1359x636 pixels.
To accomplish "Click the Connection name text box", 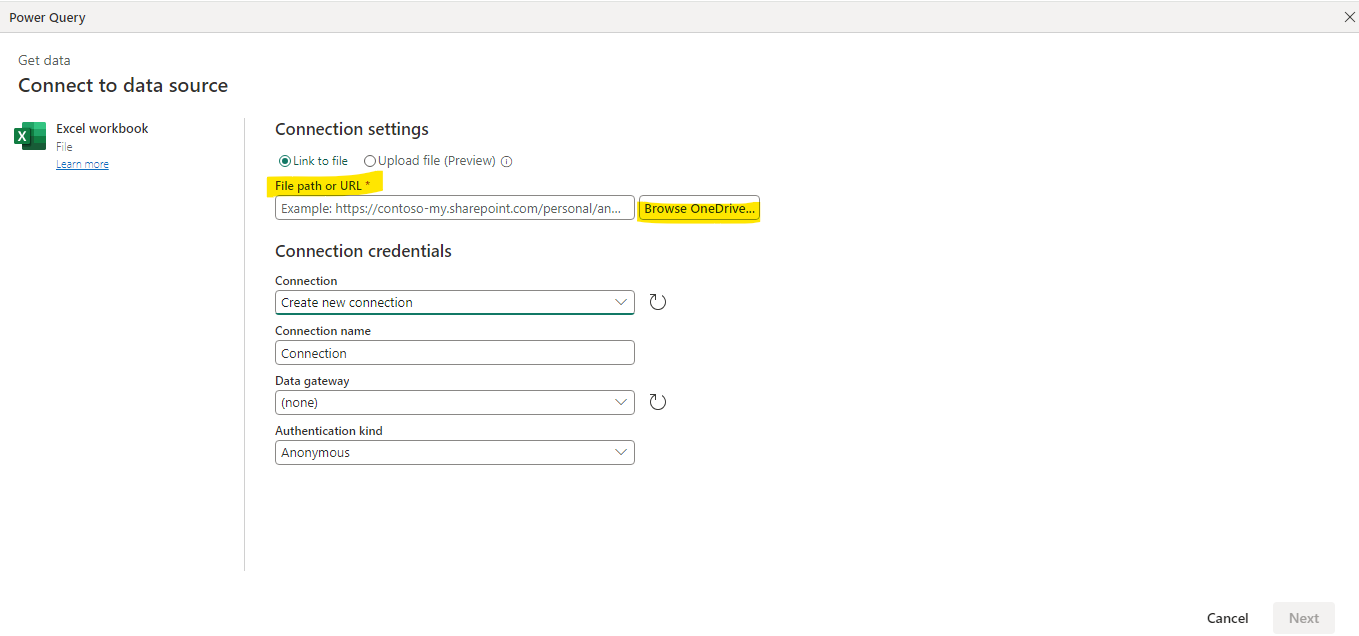I will pyautogui.click(x=454, y=352).
